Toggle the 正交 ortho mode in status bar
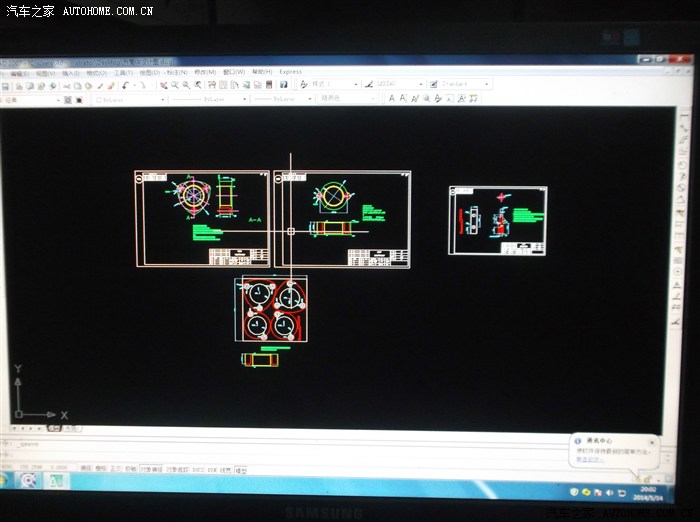Image resolution: width=700 pixels, height=522 pixels. [114, 467]
